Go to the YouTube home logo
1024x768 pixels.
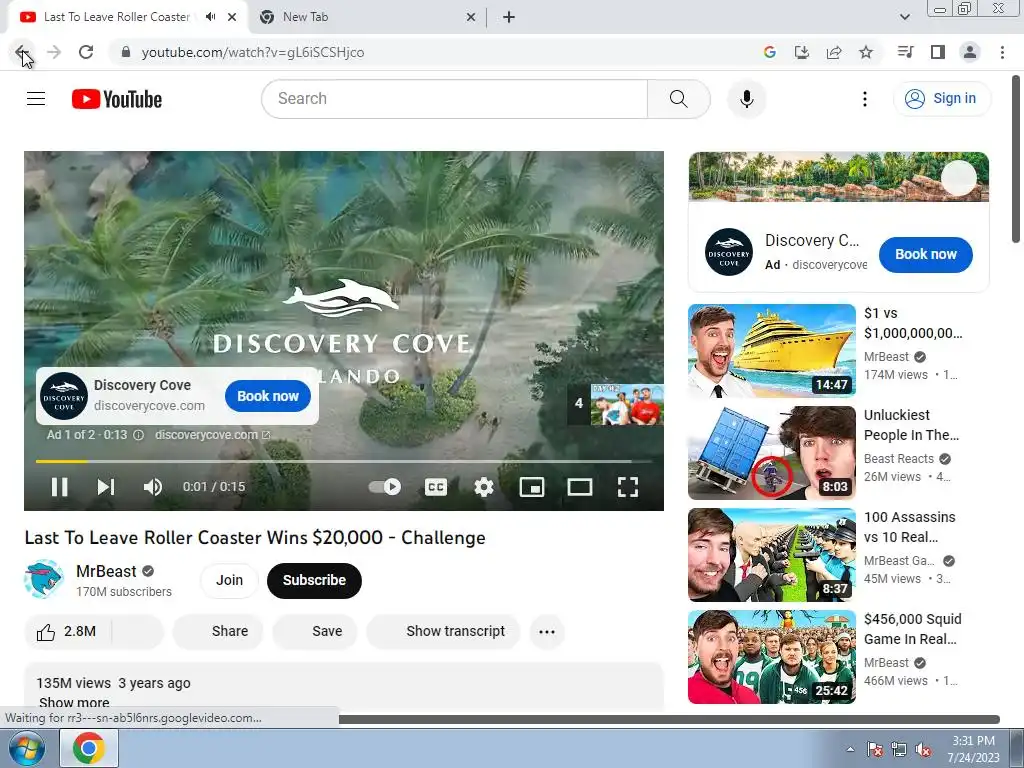tap(117, 99)
